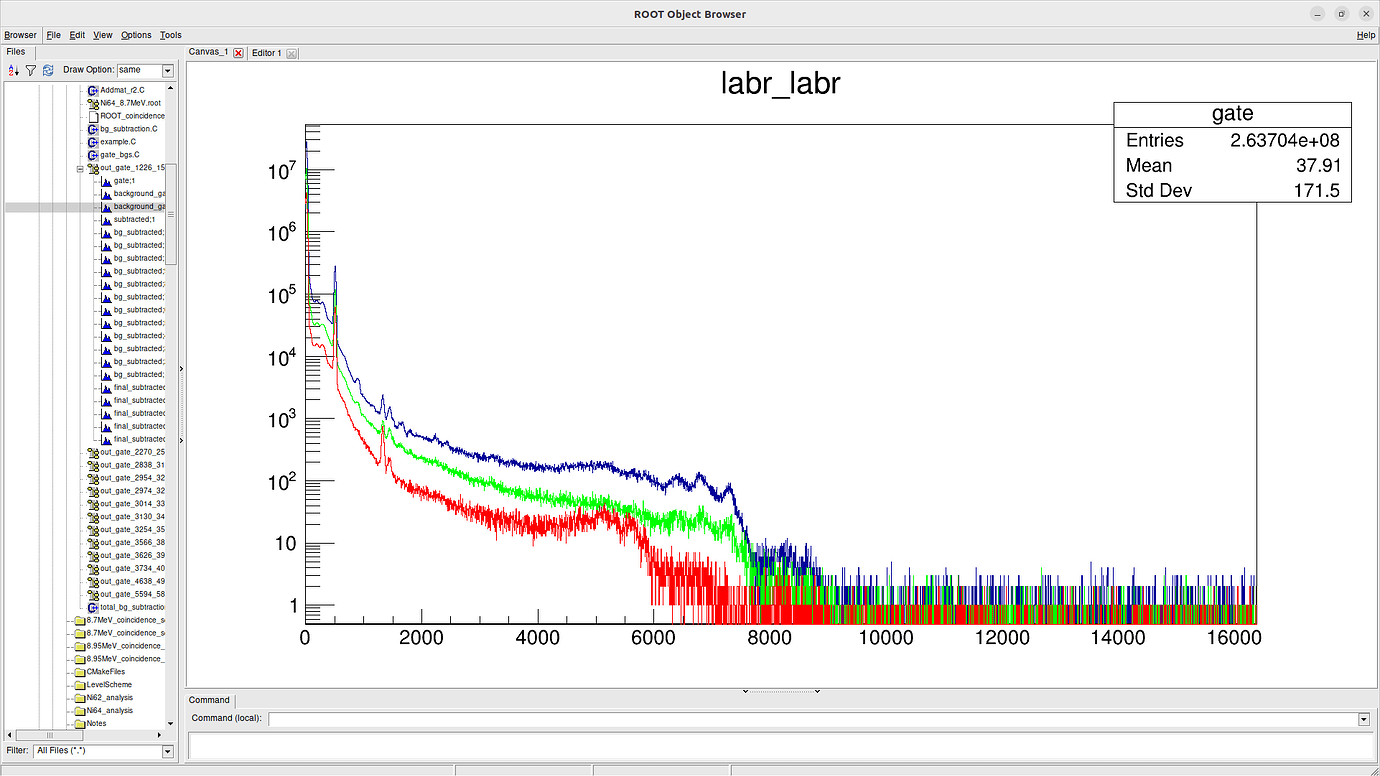This screenshot has width=1380, height=776.
Task: Select the LevelScheme folder
Action: tap(105, 685)
